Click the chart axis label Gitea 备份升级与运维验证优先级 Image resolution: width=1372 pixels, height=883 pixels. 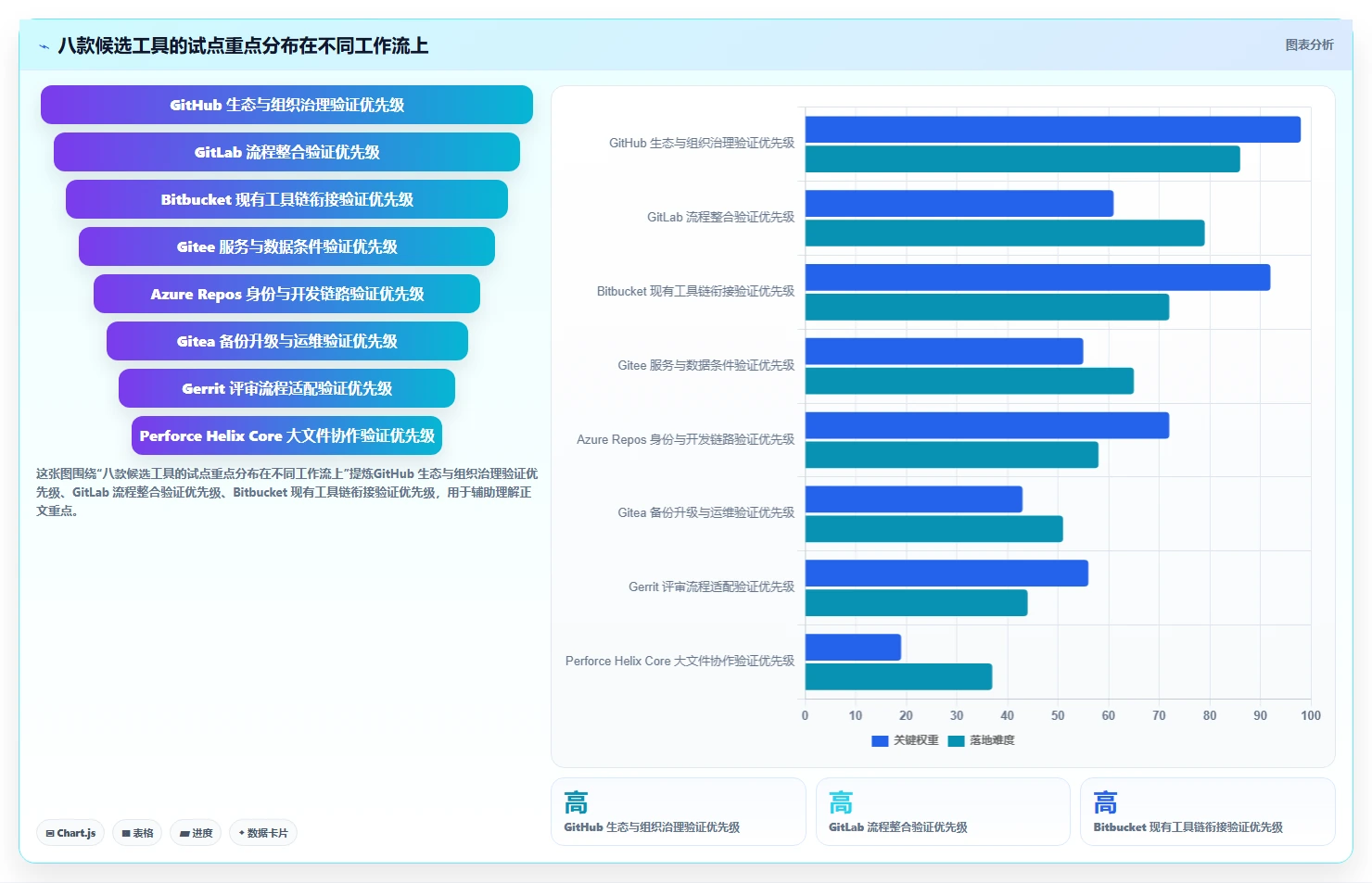(x=706, y=512)
